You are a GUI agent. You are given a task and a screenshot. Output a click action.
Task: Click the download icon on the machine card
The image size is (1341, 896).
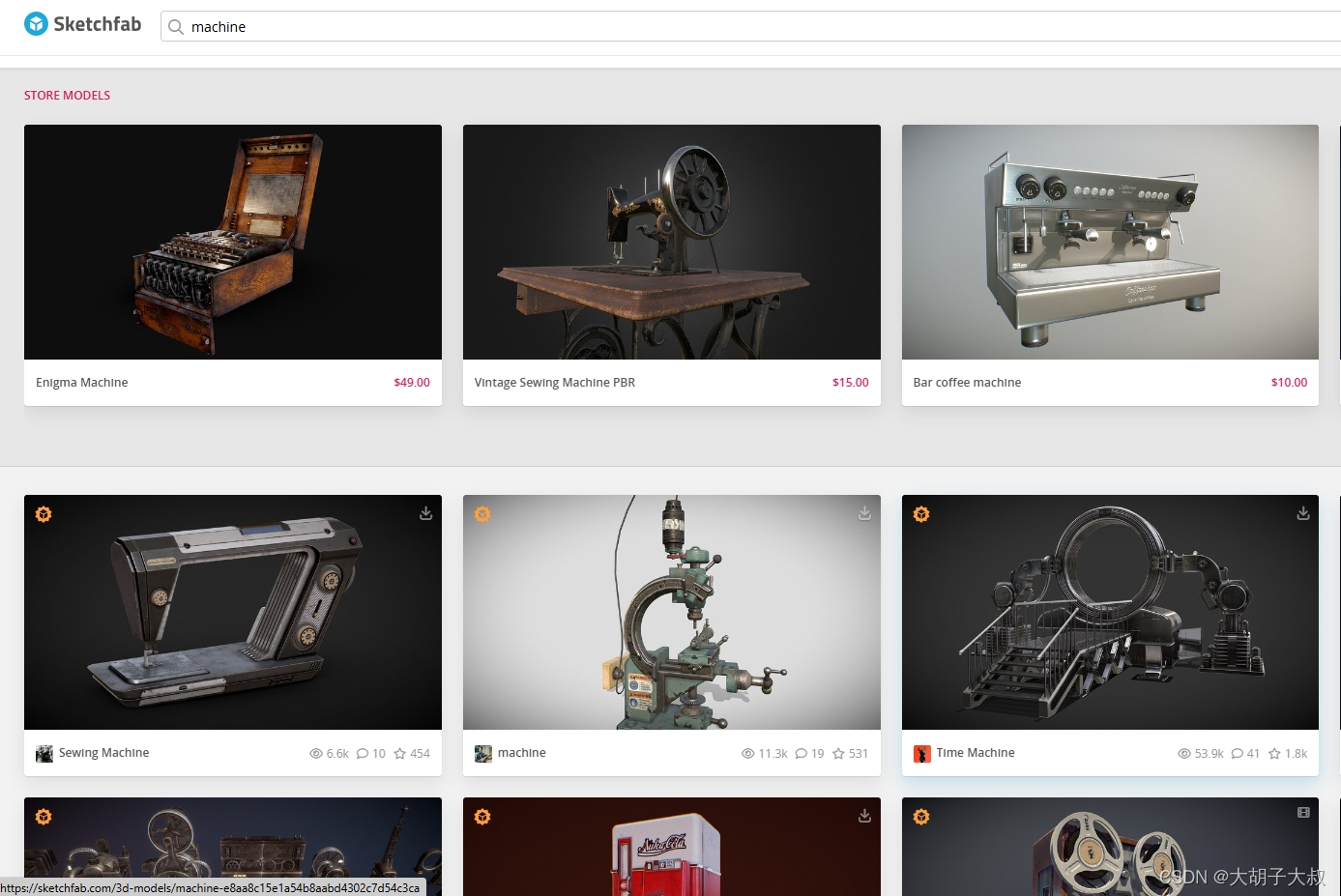[x=864, y=513]
